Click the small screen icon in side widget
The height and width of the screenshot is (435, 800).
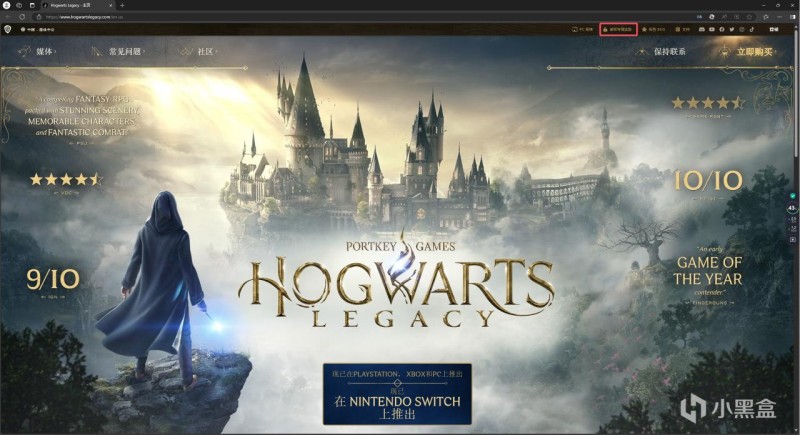pyautogui.click(x=793, y=239)
